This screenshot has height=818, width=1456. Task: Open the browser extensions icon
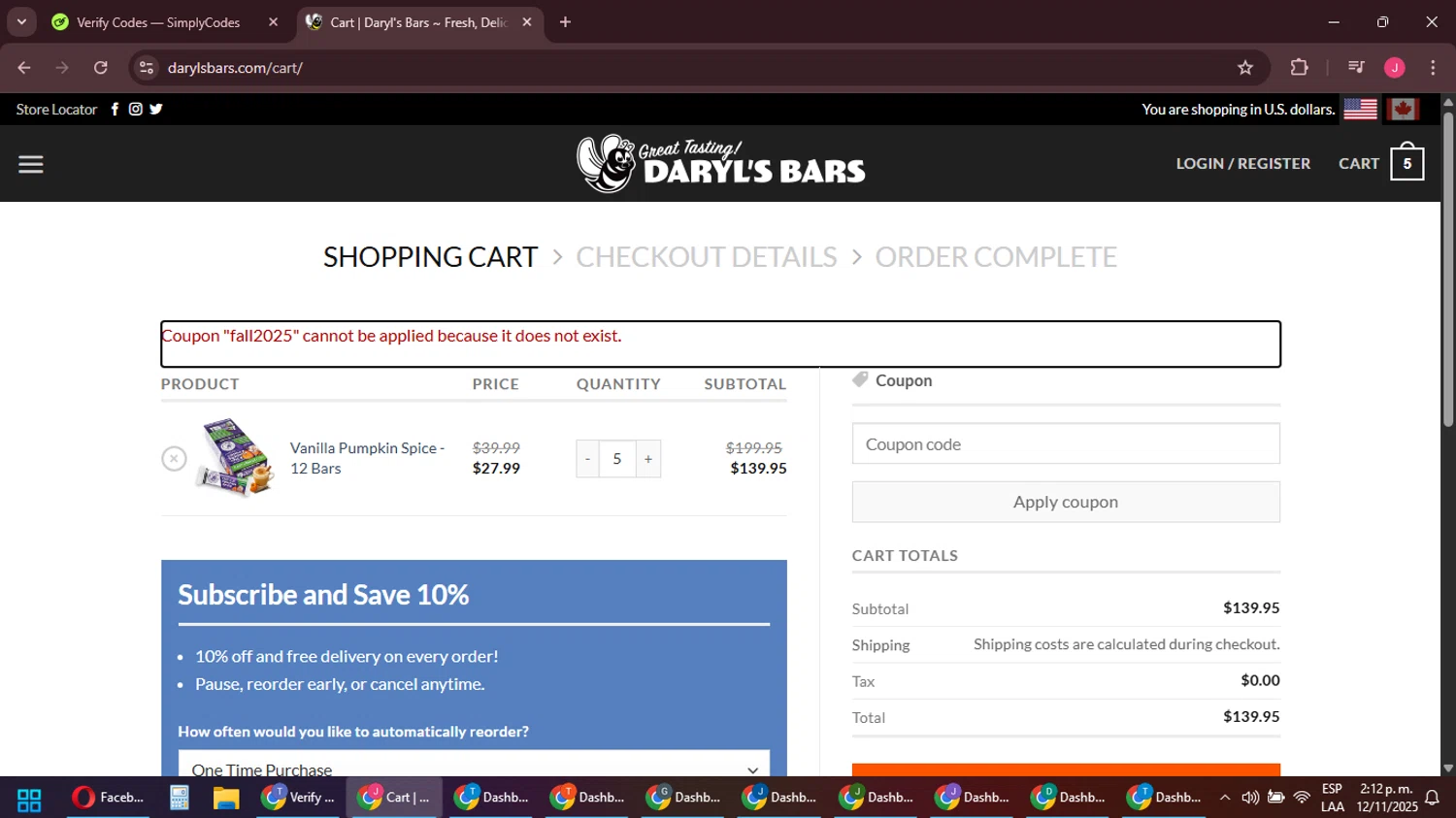tap(1299, 67)
